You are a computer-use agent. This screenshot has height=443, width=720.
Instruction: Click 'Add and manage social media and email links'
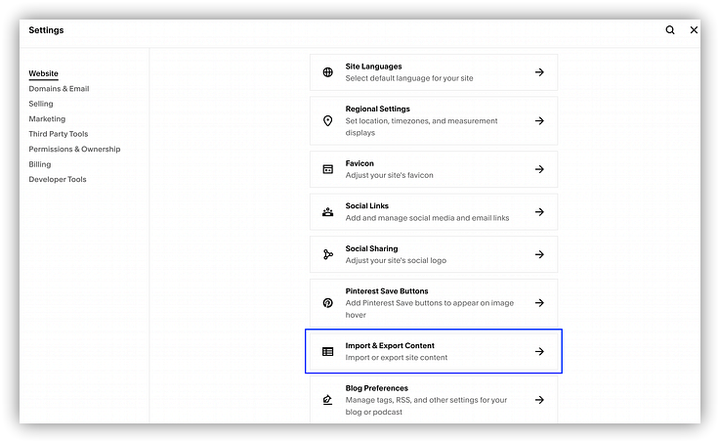(427, 218)
